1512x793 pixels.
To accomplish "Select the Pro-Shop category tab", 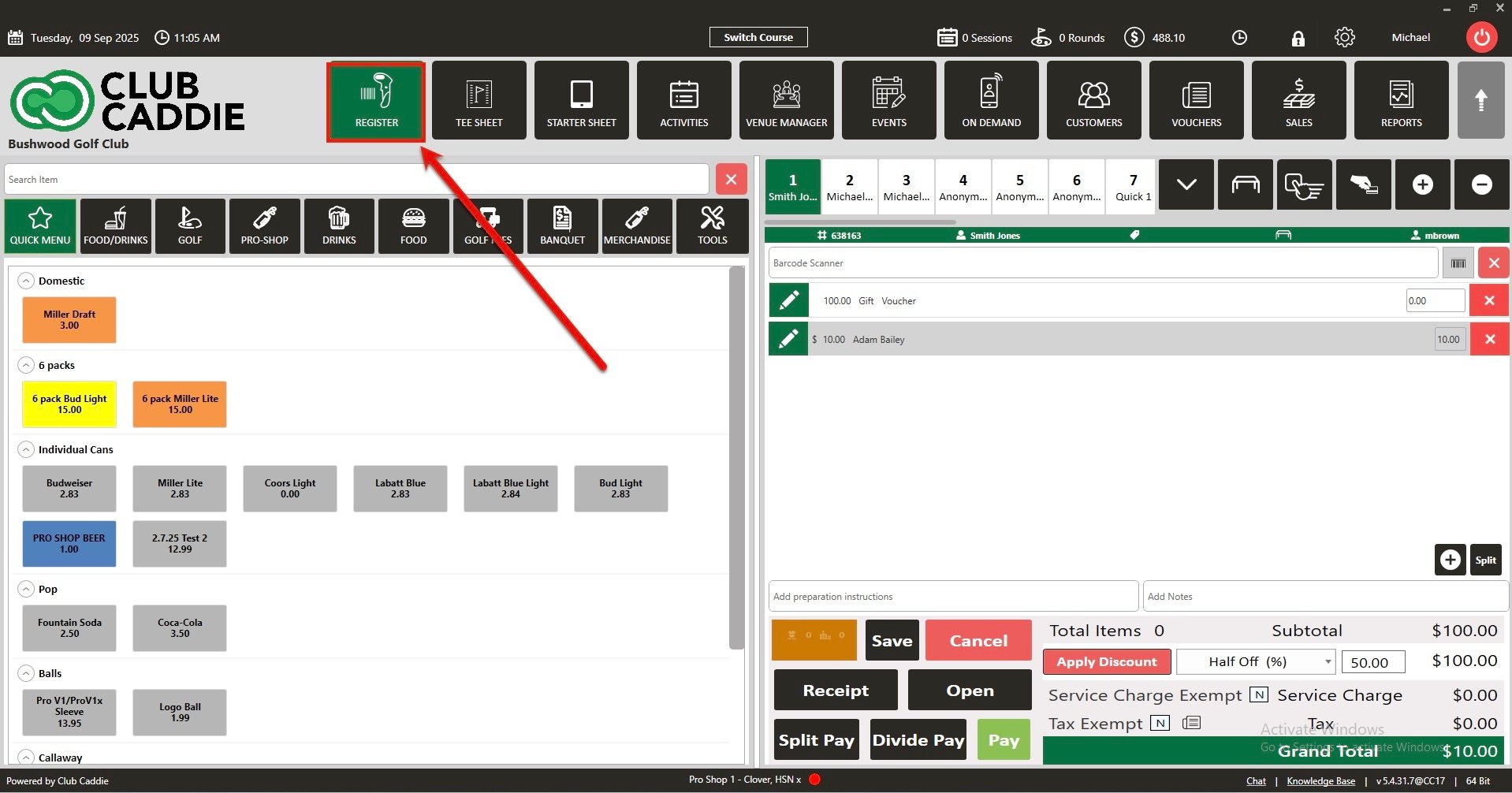I will pyautogui.click(x=264, y=226).
